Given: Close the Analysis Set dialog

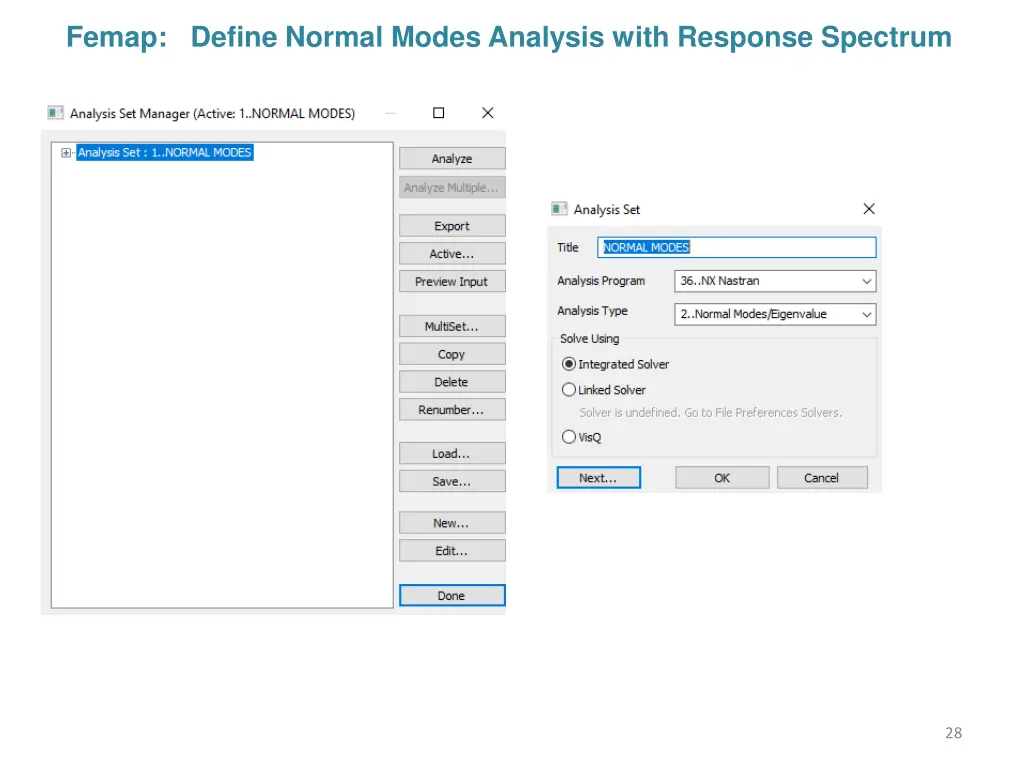Looking at the screenshot, I should 869,209.
